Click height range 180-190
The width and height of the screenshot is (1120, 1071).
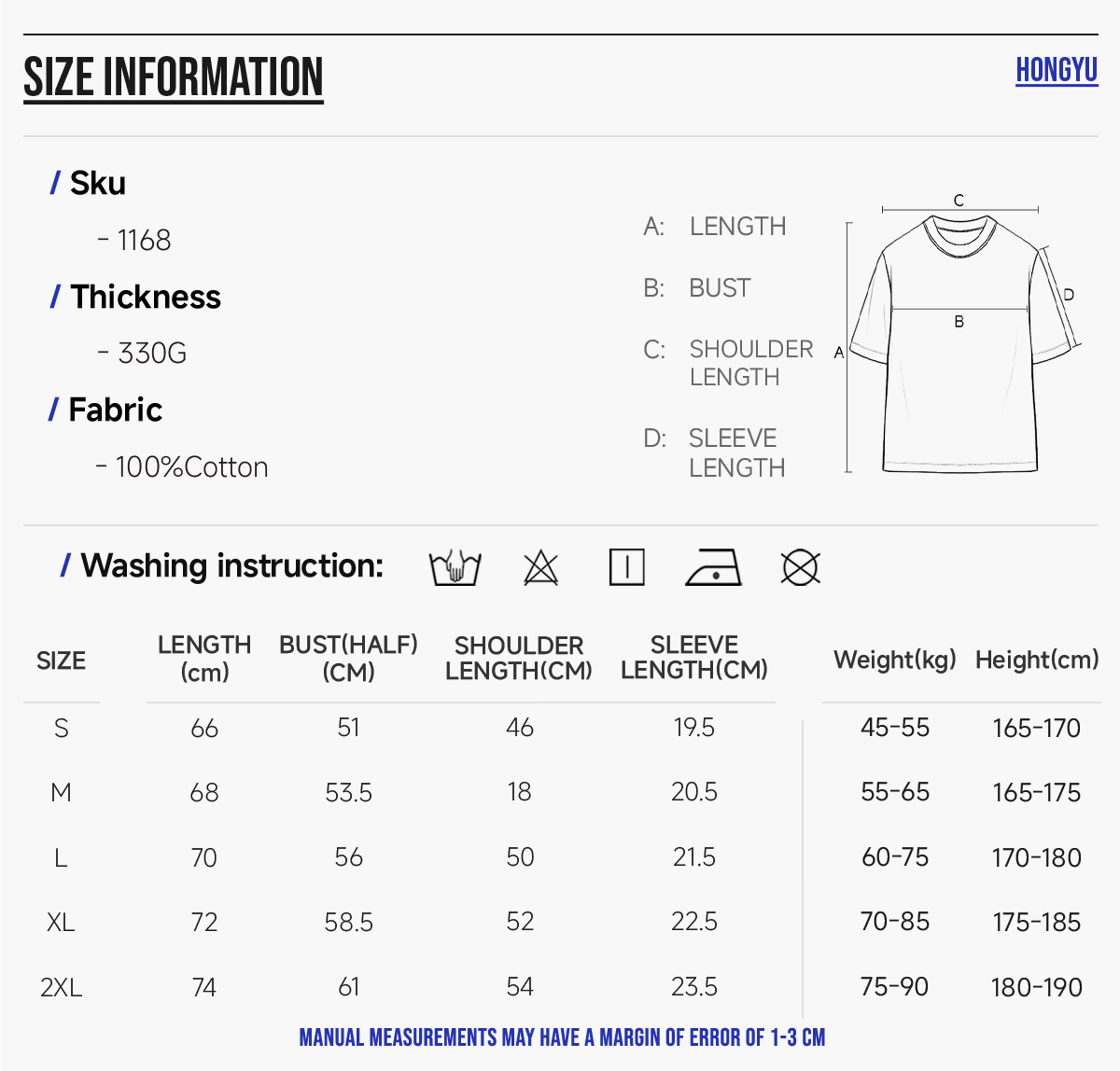[x=1037, y=988]
